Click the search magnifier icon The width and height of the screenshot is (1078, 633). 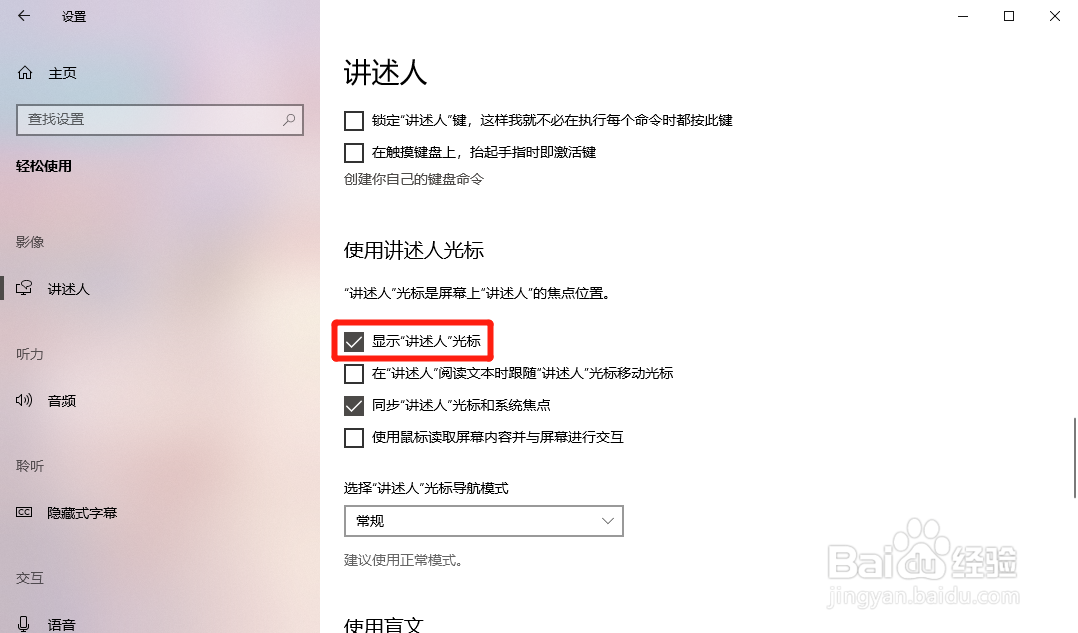coord(289,120)
